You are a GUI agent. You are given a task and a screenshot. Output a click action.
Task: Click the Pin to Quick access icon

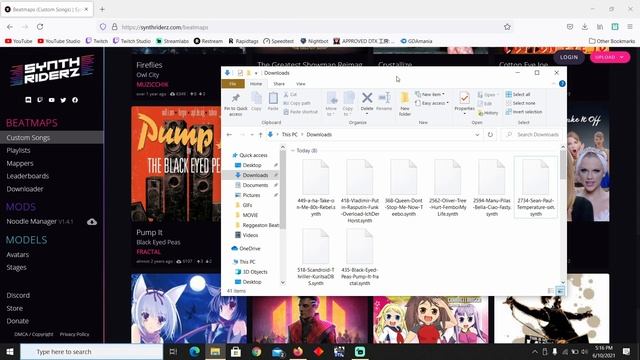(x=236, y=104)
